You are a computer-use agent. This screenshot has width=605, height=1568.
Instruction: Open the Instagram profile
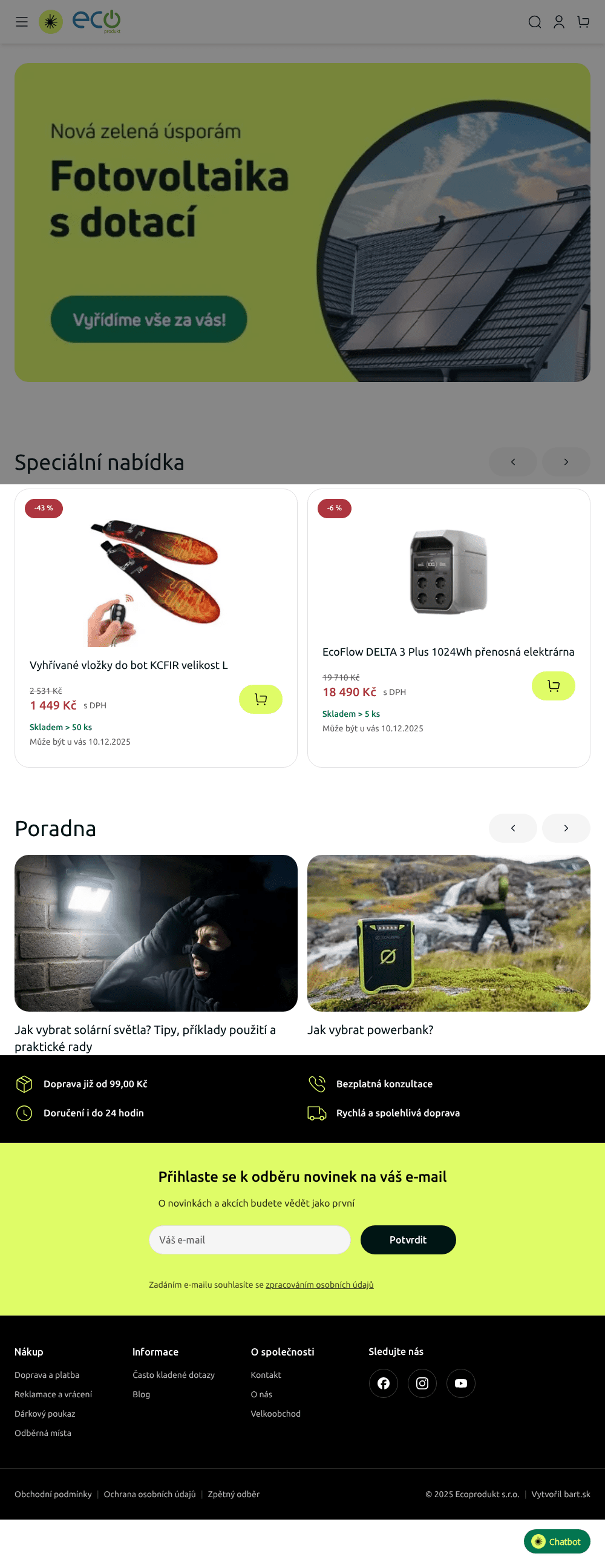click(x=422, y=1383)
